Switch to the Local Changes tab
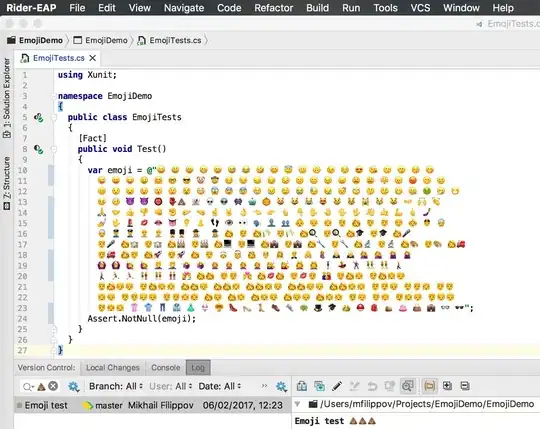The height and width of the screenshot is (429, 540). [x=113, y=368]
